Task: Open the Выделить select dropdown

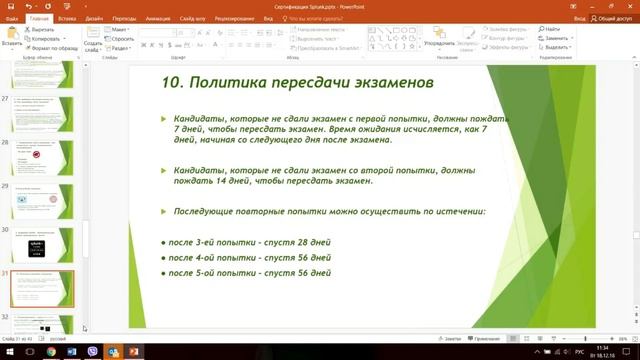Action: tap(555, 47)
